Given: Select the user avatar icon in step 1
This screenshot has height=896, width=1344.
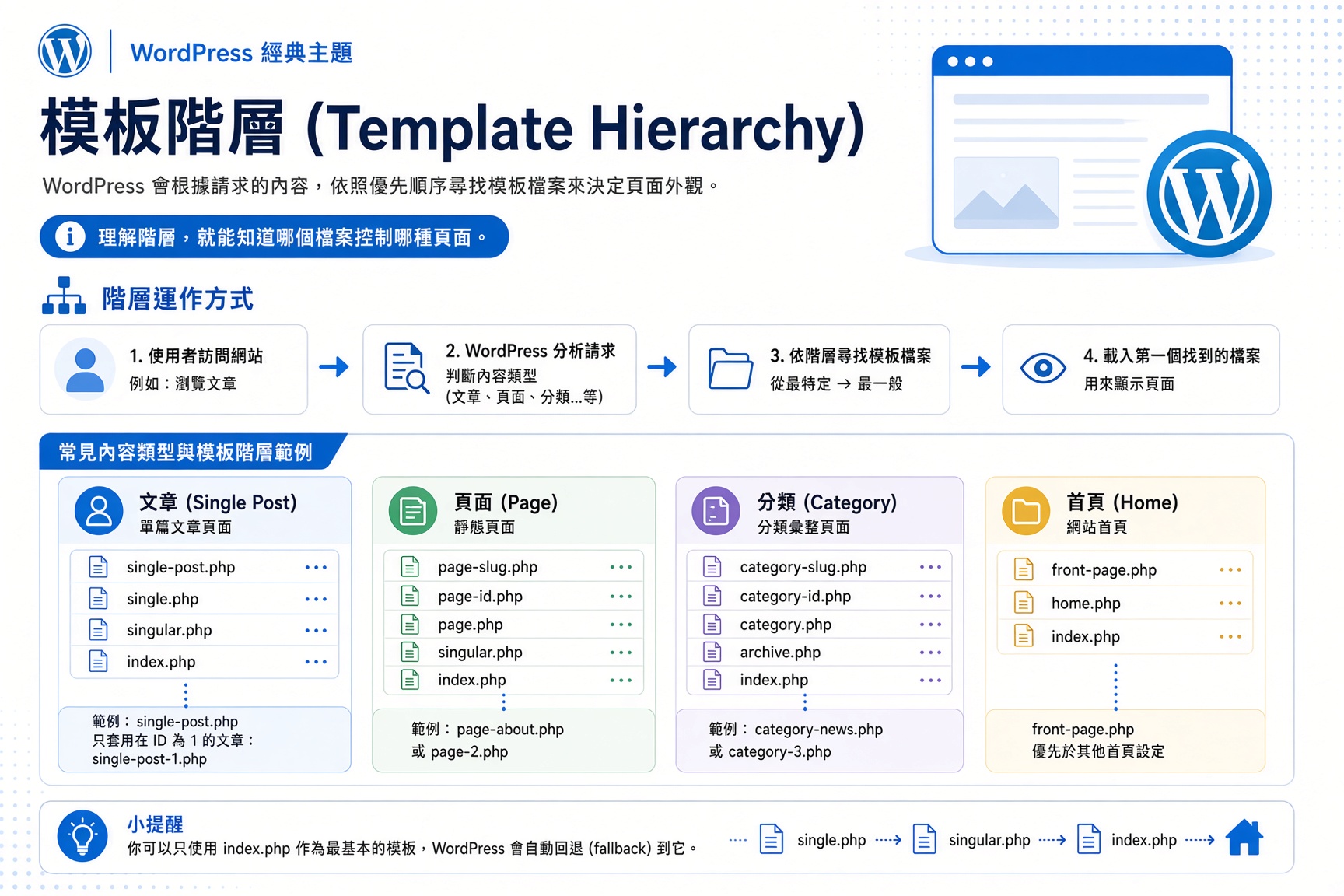Looking at the screenshot, I should [85, 369].
